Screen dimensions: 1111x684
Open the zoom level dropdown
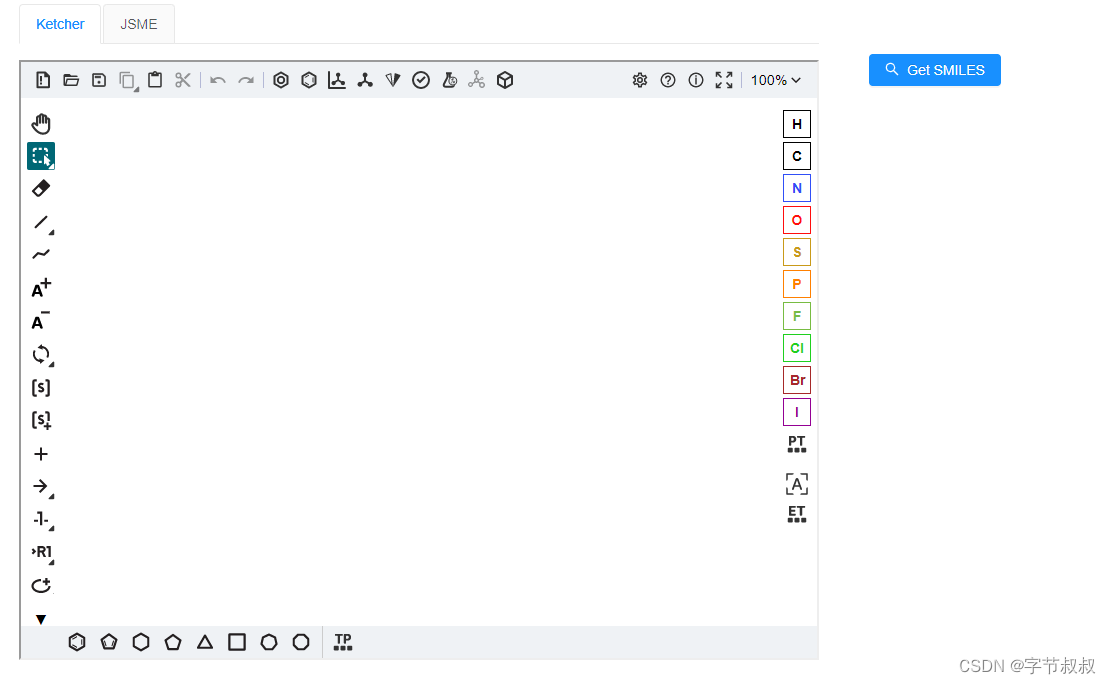pyautogui.click(x=776, y=80)
